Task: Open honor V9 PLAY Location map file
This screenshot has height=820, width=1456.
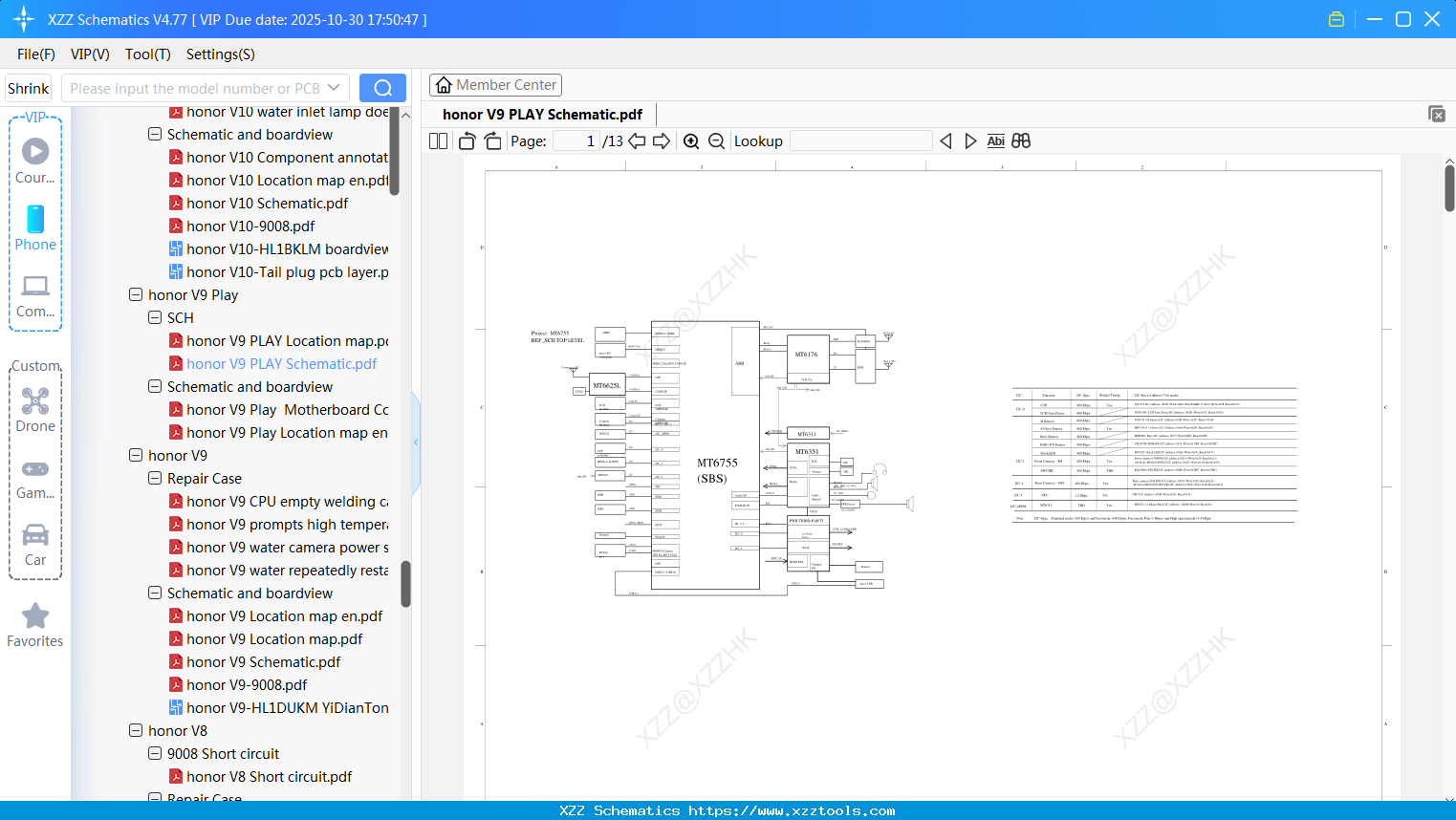Action: point(278,341)
